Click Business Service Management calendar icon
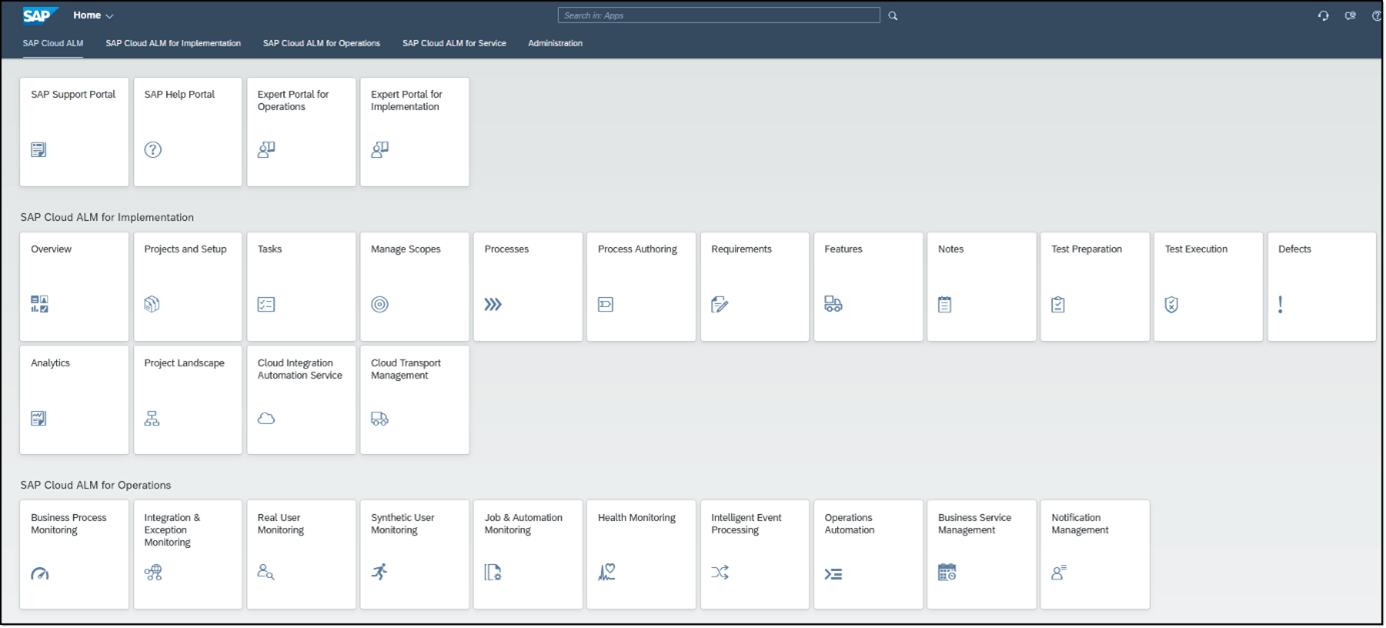 (x=947, y=573)
